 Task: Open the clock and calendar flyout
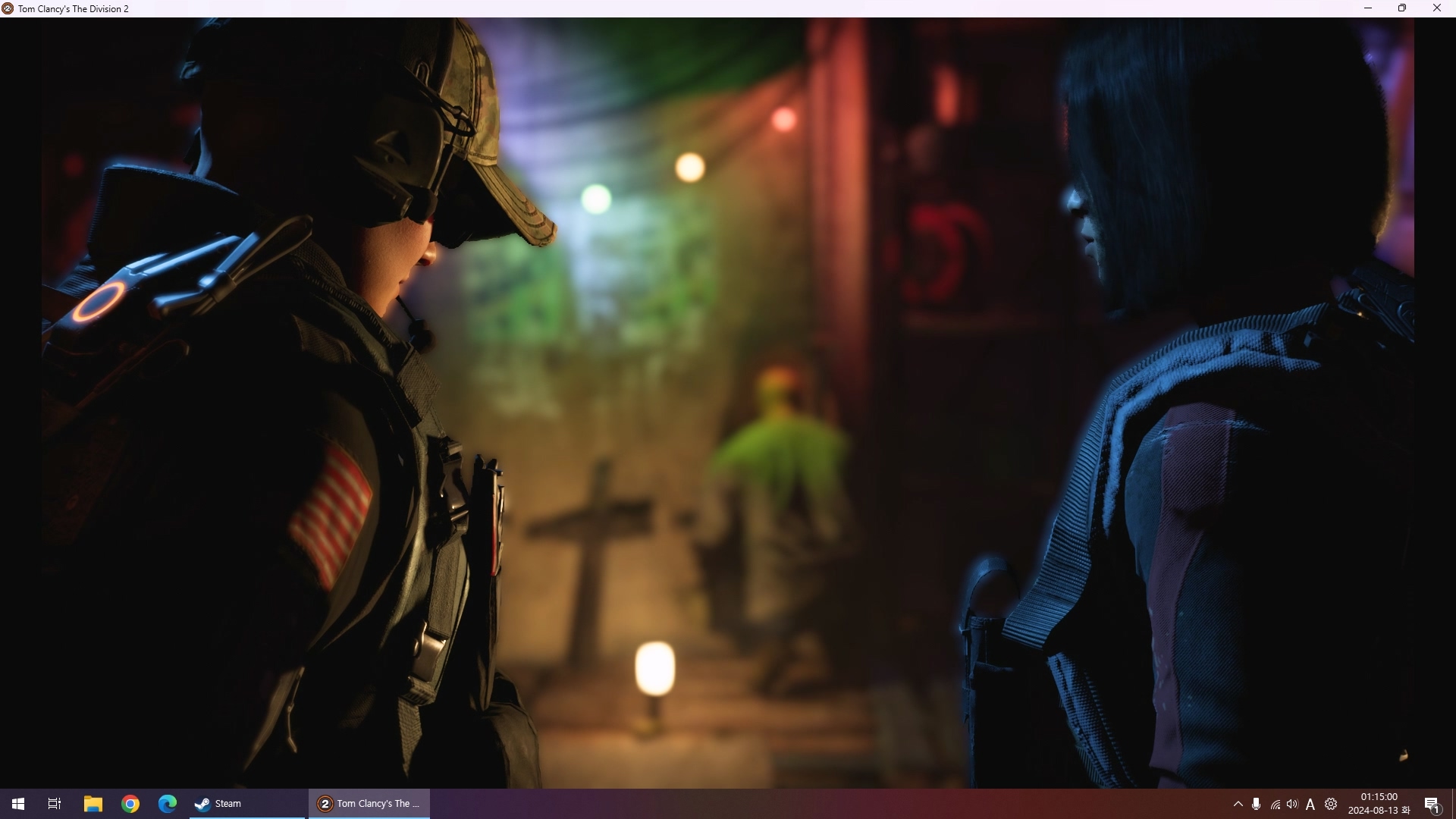point(1379,804)
